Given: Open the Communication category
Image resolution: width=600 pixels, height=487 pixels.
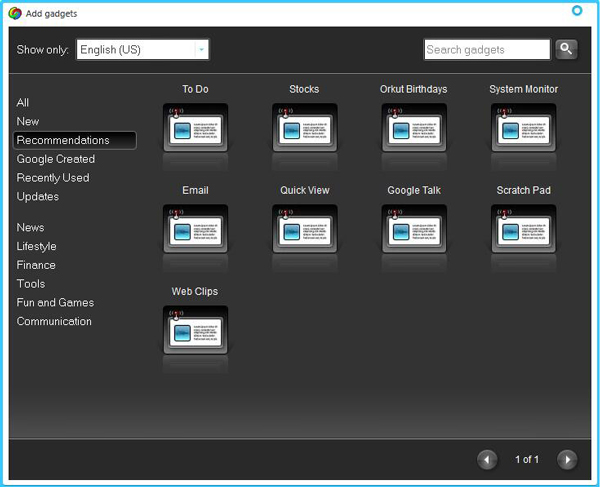Looking at the screenshot, I should (x=54, y=321).
